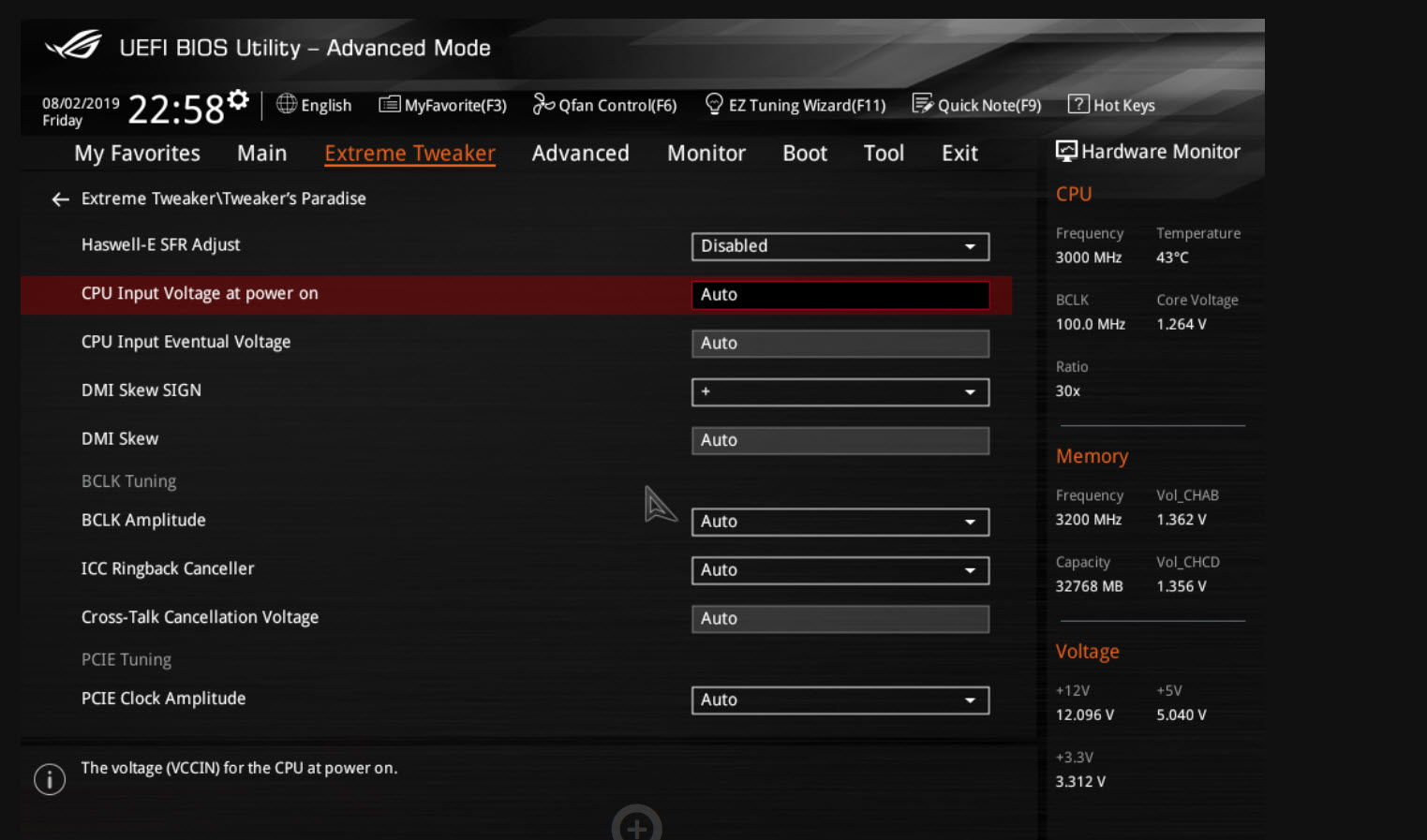Open date and time settings gear
This screenshot has width=1427, height=840.
pos(239,99)
